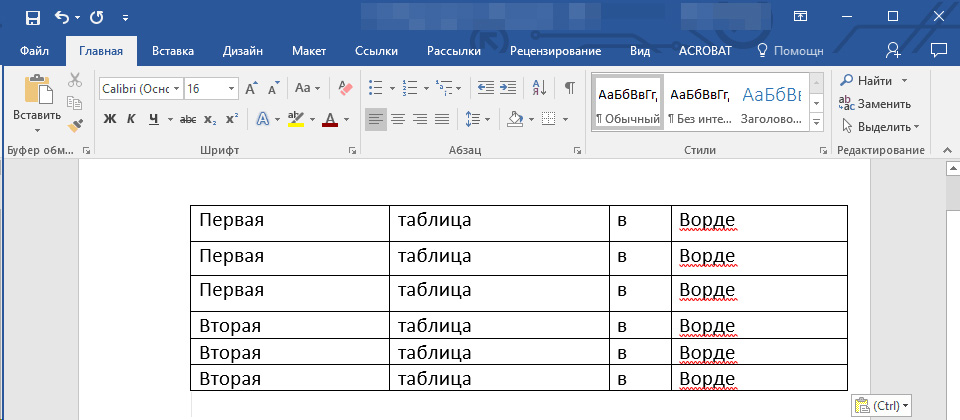The image size is (960, 420).
Task: Open the Макет ribbon tab
Action: pyautogui.click(x=309, y=51)
